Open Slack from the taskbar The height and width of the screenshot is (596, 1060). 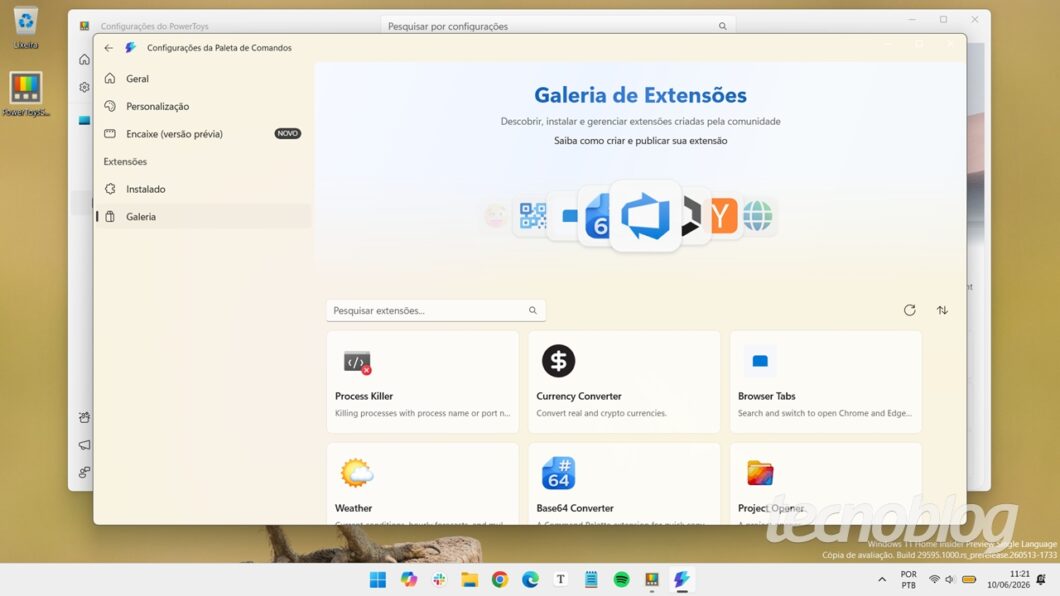coord(439,579)
